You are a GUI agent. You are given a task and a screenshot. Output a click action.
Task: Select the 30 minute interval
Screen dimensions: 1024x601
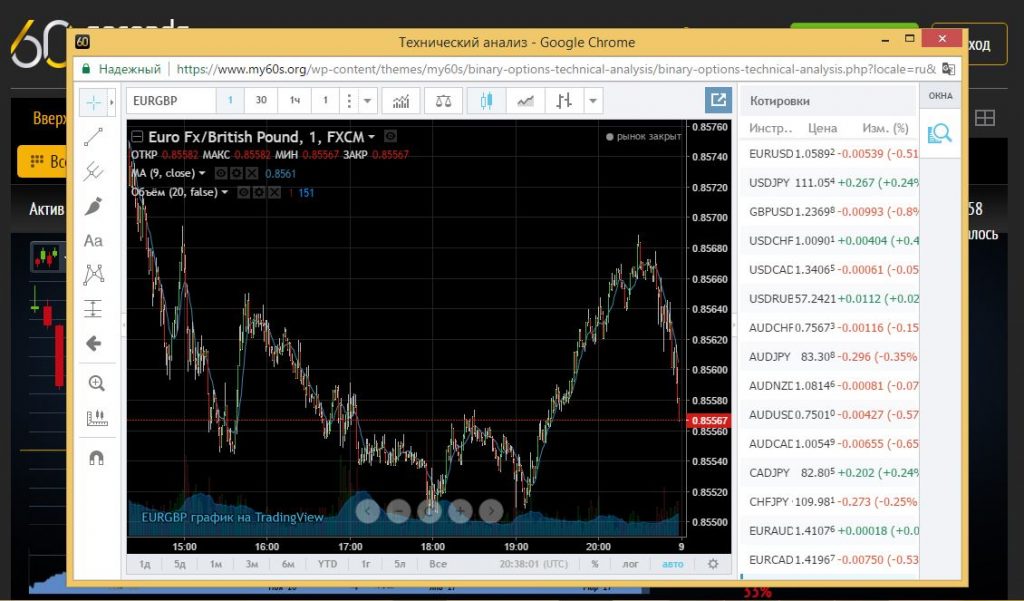click(x=261, y=101)
